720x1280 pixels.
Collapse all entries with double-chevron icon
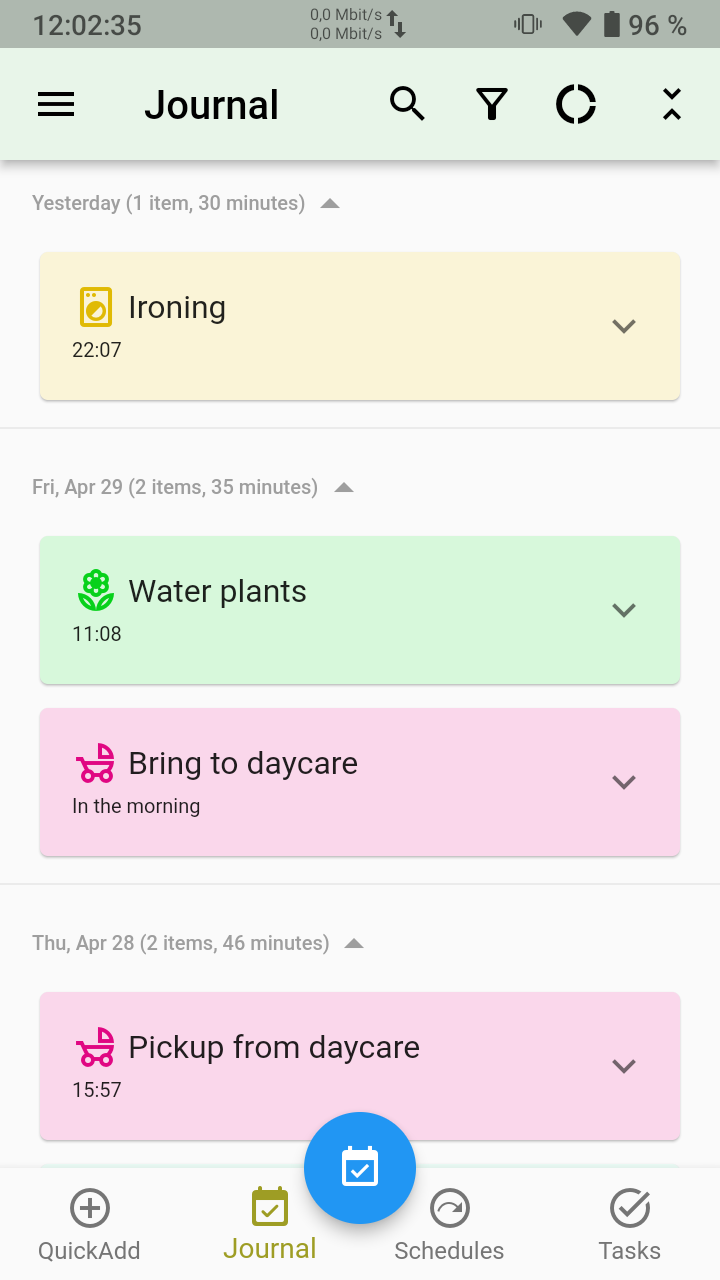[672, 104]
